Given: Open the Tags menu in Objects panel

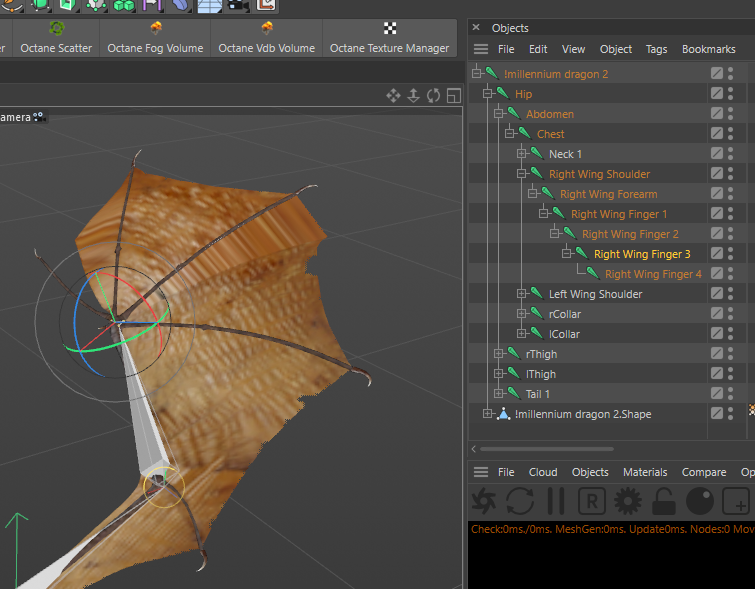Looking at the screenshot, I should [x=656, y=49].
